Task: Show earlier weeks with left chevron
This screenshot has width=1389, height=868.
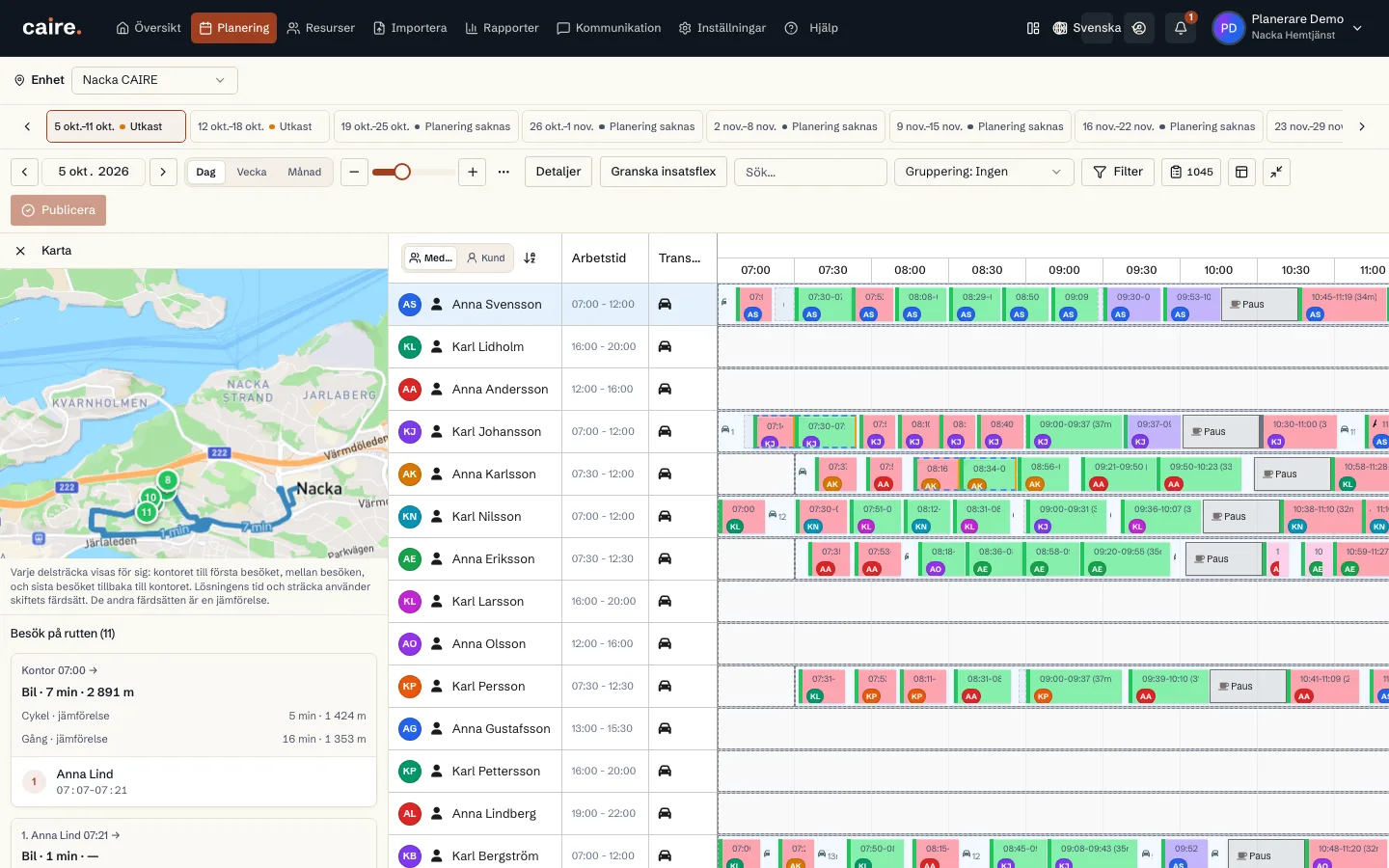Action: pyautogui.click(x=27, y=126)
